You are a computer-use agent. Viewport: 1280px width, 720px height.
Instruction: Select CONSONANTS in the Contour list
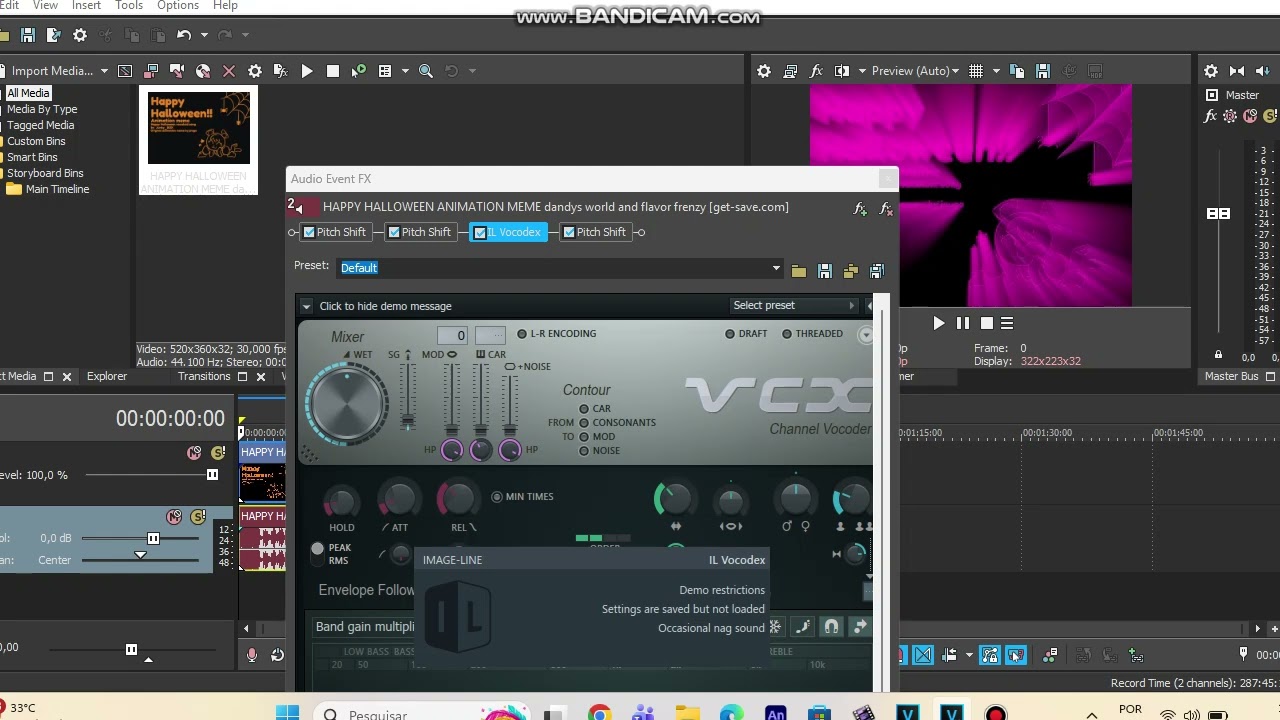coord(584,423)
